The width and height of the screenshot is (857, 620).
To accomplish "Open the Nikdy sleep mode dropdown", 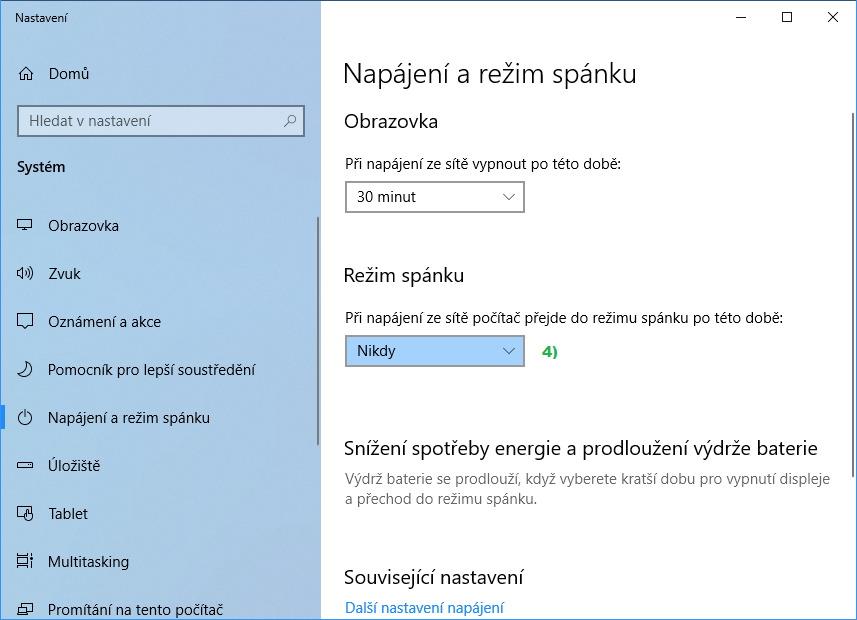I will [x=435, y=351].
